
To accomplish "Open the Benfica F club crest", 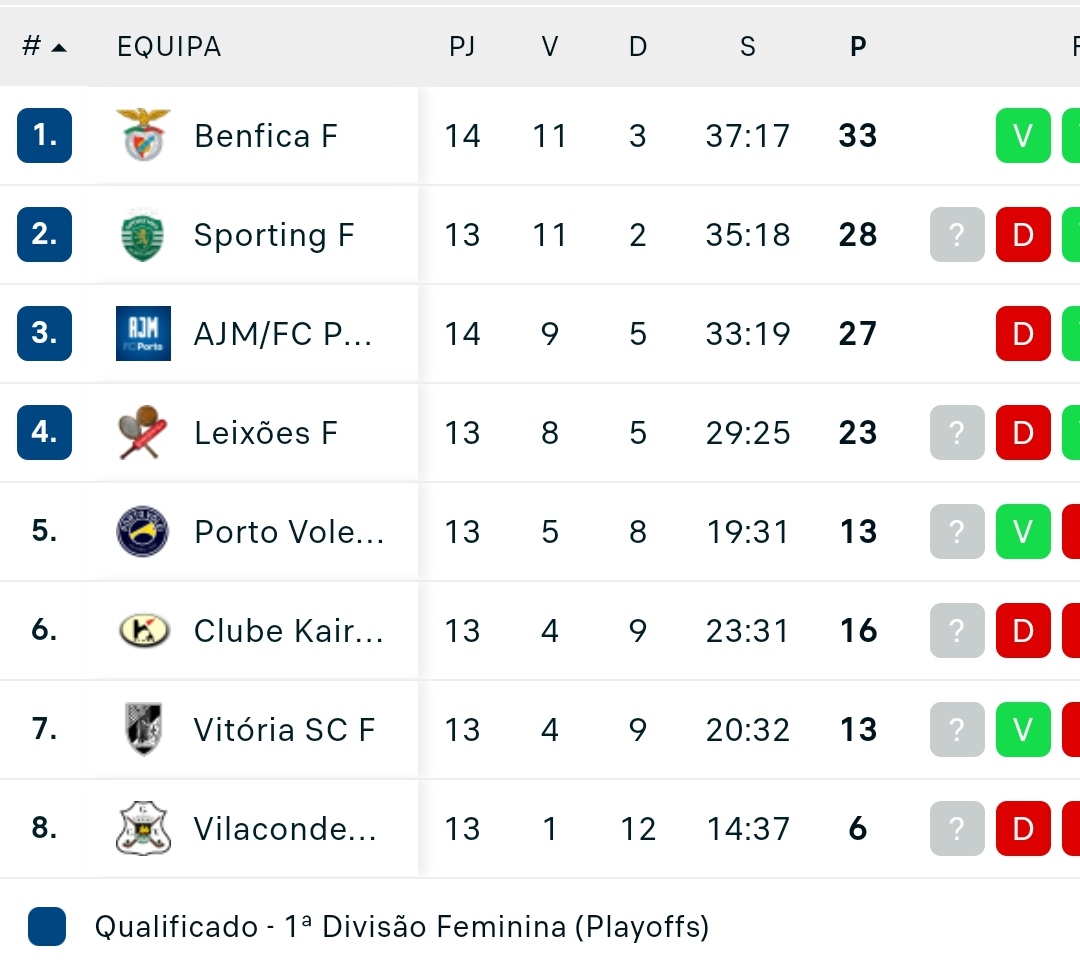I will (143, 135).
